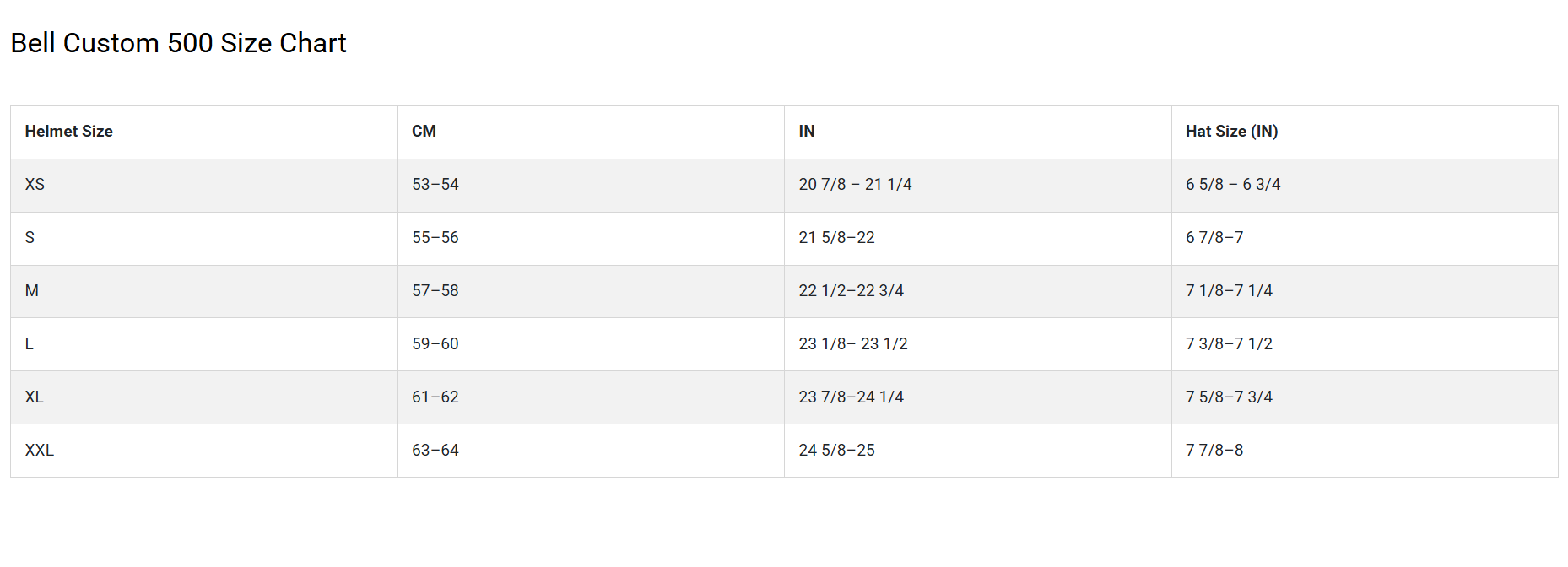This screenshot has height=567, width=1568.
Task: Click the 7 1/8–7 1/4 hat size cell
Action: coord(1229,291)
